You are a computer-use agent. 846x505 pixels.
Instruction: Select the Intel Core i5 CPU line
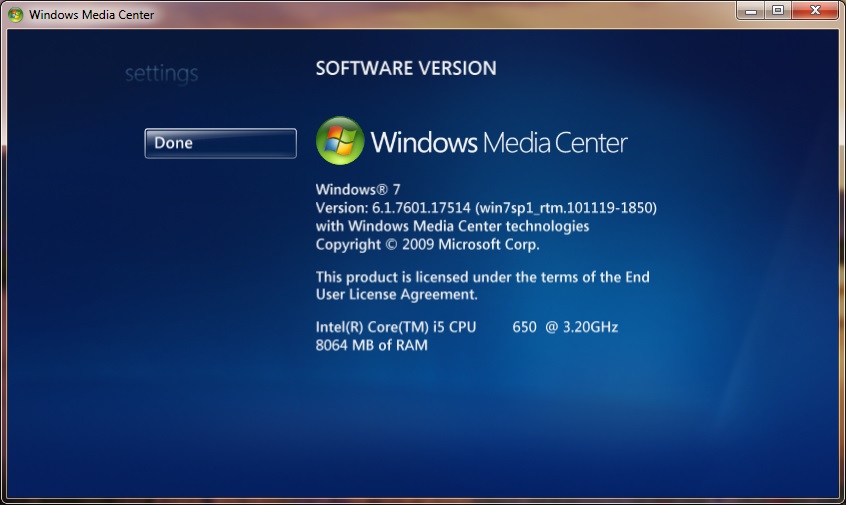(396, 327)
